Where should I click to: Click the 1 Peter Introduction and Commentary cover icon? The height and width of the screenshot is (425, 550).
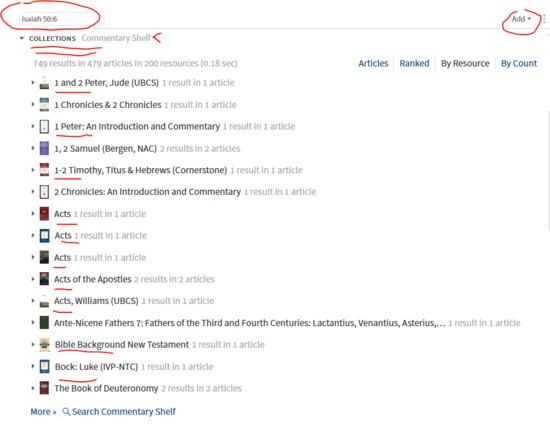(44, 127)
